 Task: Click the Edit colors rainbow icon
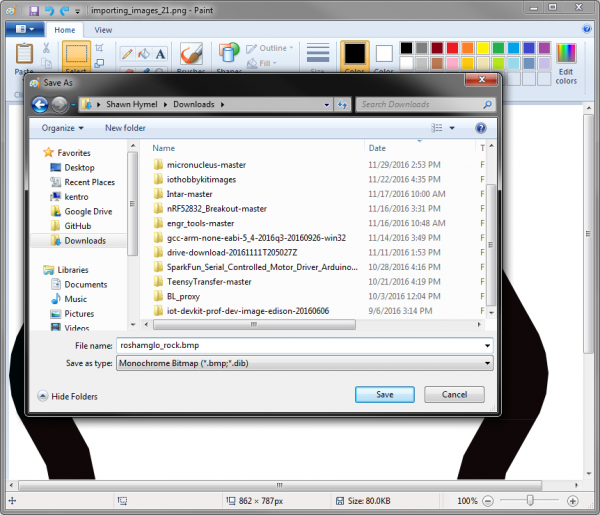point(566,53)
